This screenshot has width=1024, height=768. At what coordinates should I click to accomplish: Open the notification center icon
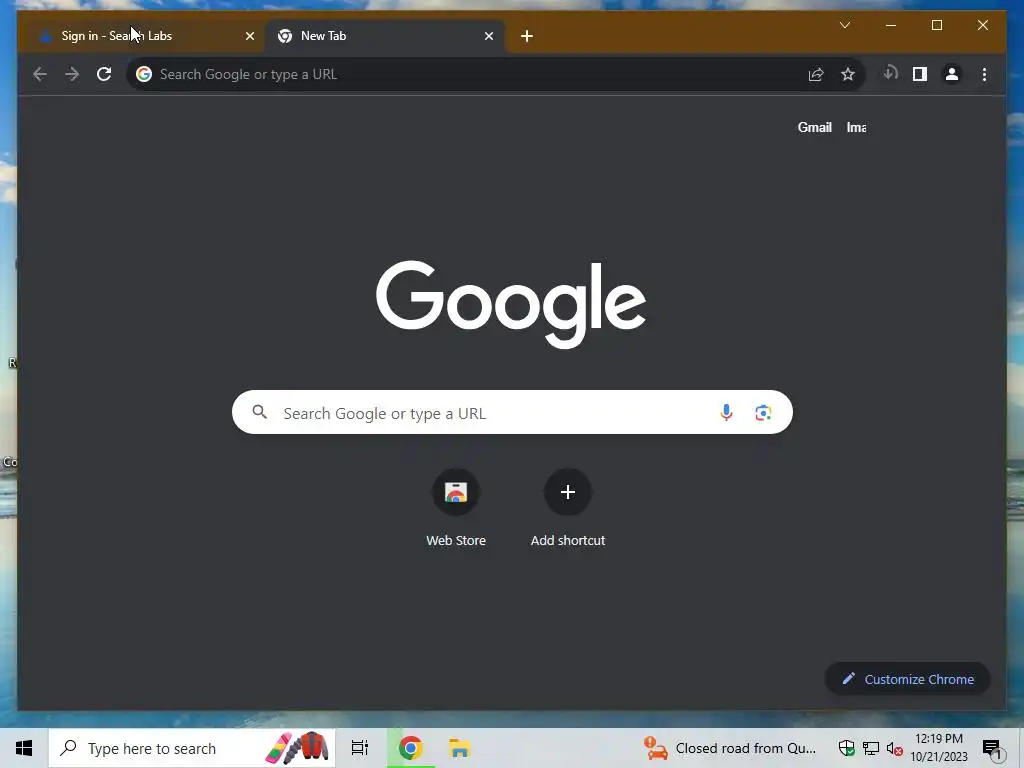coord(992,749)
